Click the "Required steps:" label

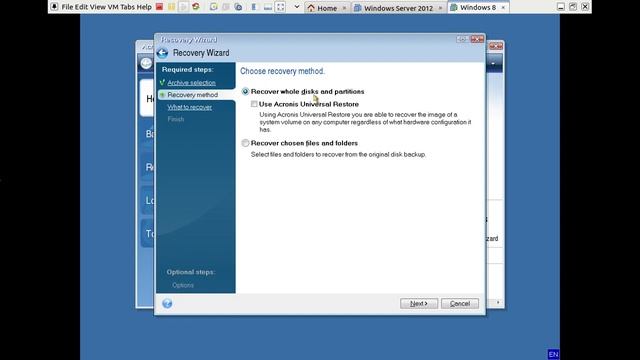(x=188, y=69)
